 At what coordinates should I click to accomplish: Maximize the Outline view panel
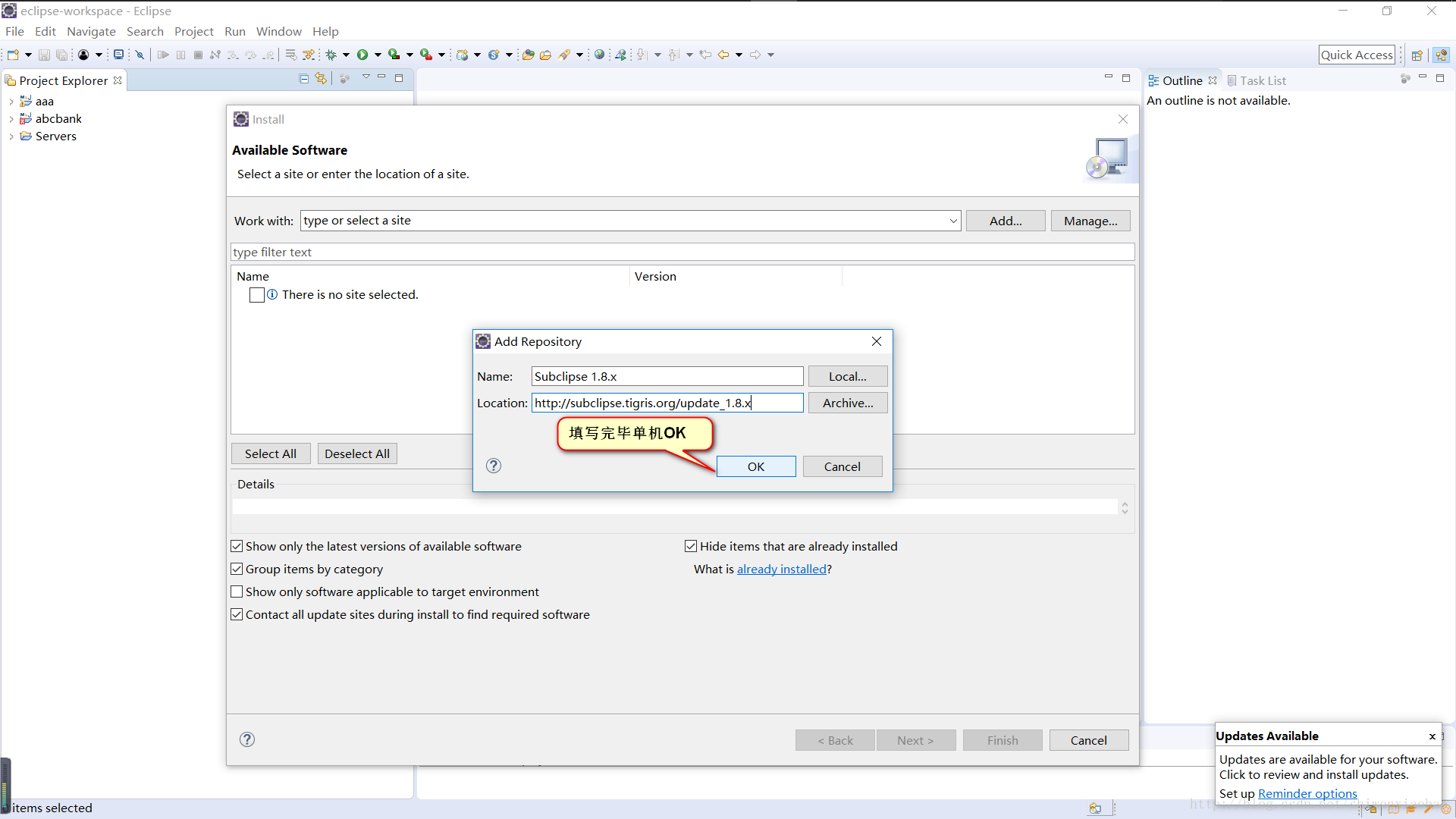tap(1440, 78)
